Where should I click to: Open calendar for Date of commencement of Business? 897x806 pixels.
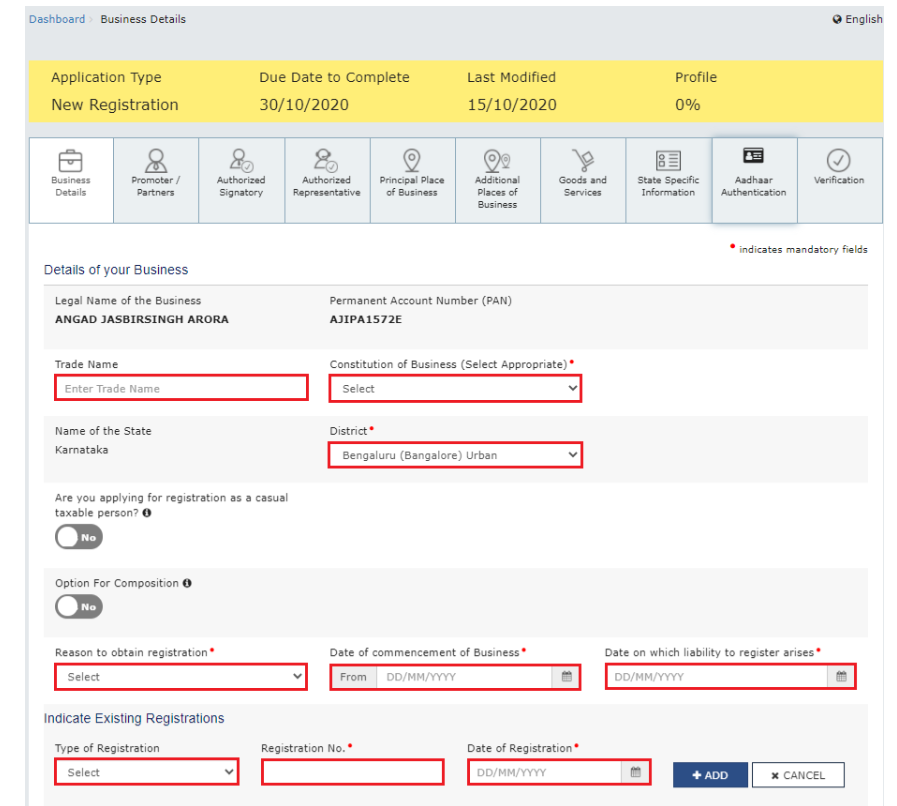click(566, 677)
